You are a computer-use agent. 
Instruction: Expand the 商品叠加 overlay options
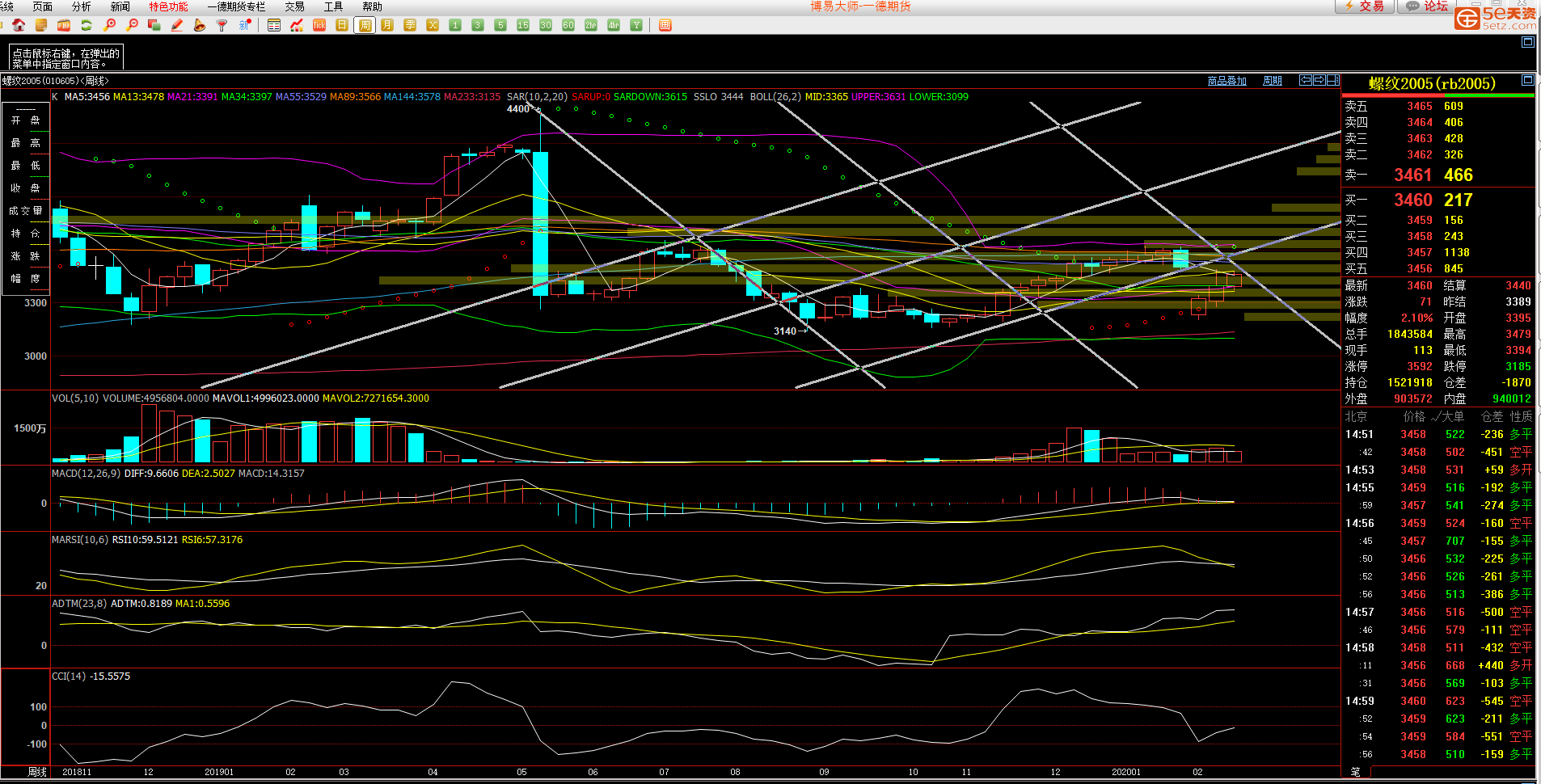coord(1226,81)
